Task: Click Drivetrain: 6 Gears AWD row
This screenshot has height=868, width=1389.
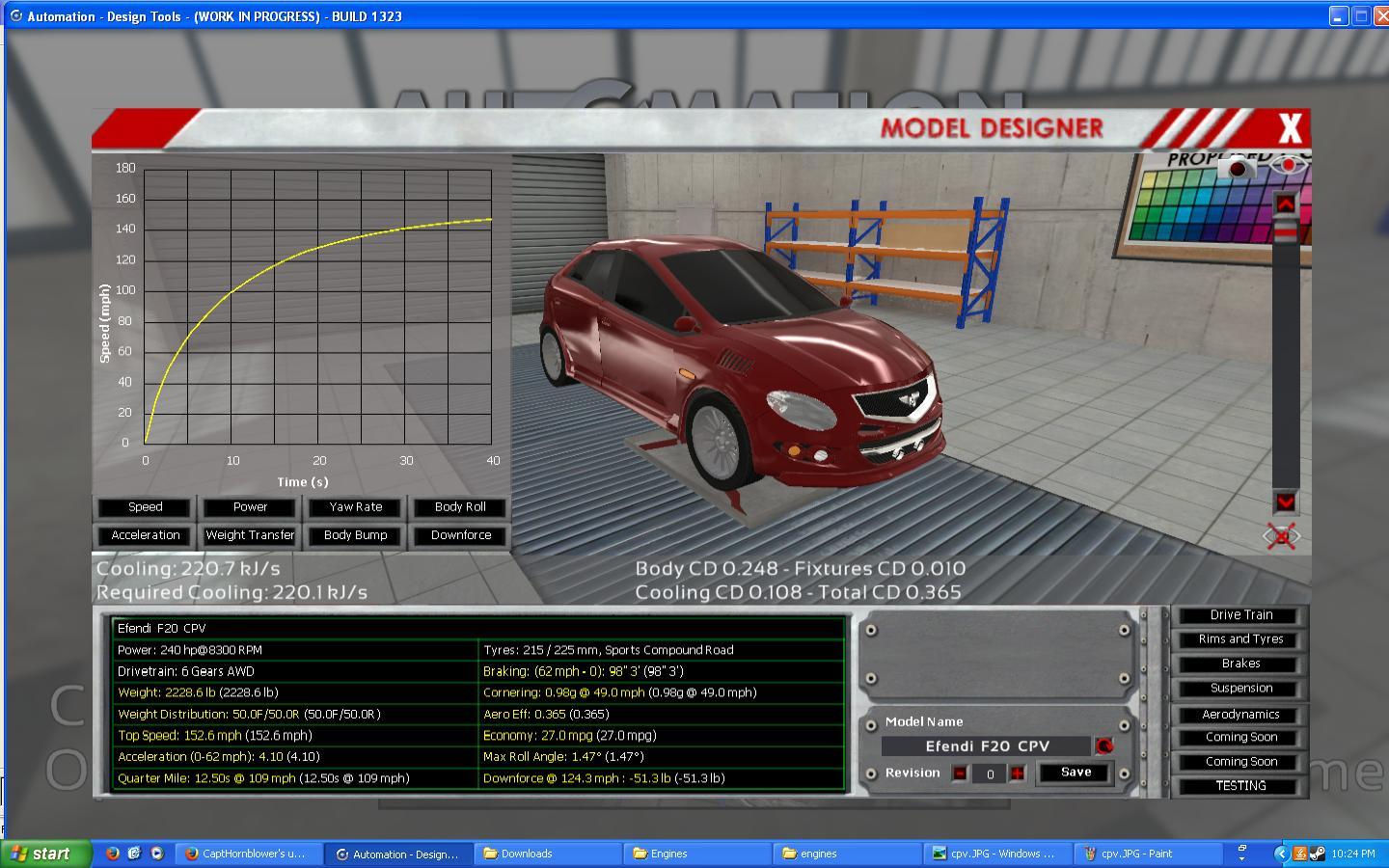Action: click(x=295, y=671)
